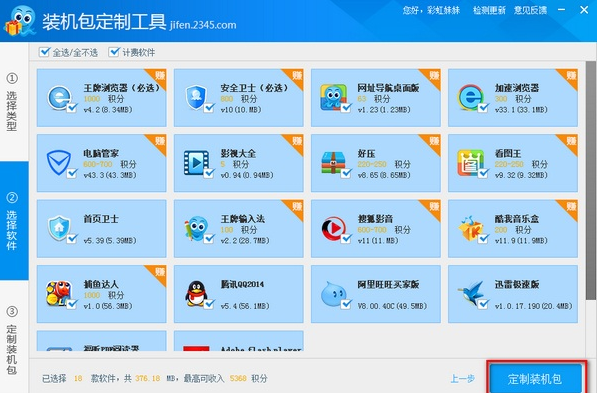The width and height of the screenshot is (598, 393).
Task: Uncheck the 安全卫士 selection checkbox
Action: [x=209, y=108]
